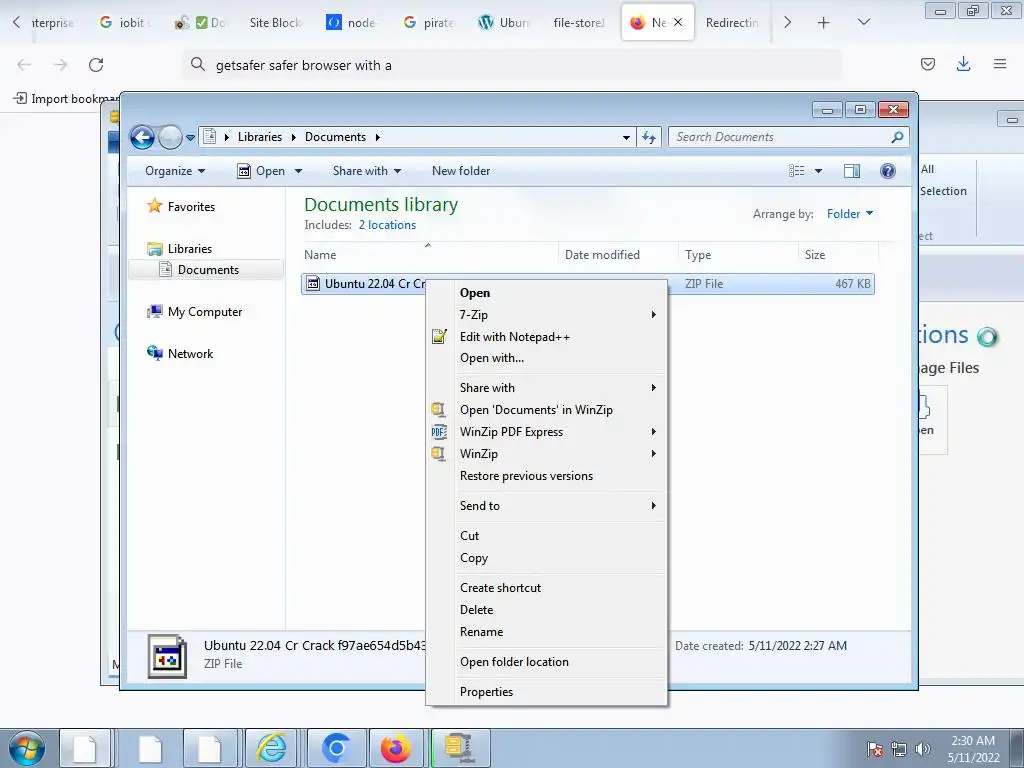Switch to the Site Block browser tab
This screenshot has height=768, width=1024.
click(x=275, y=23)
